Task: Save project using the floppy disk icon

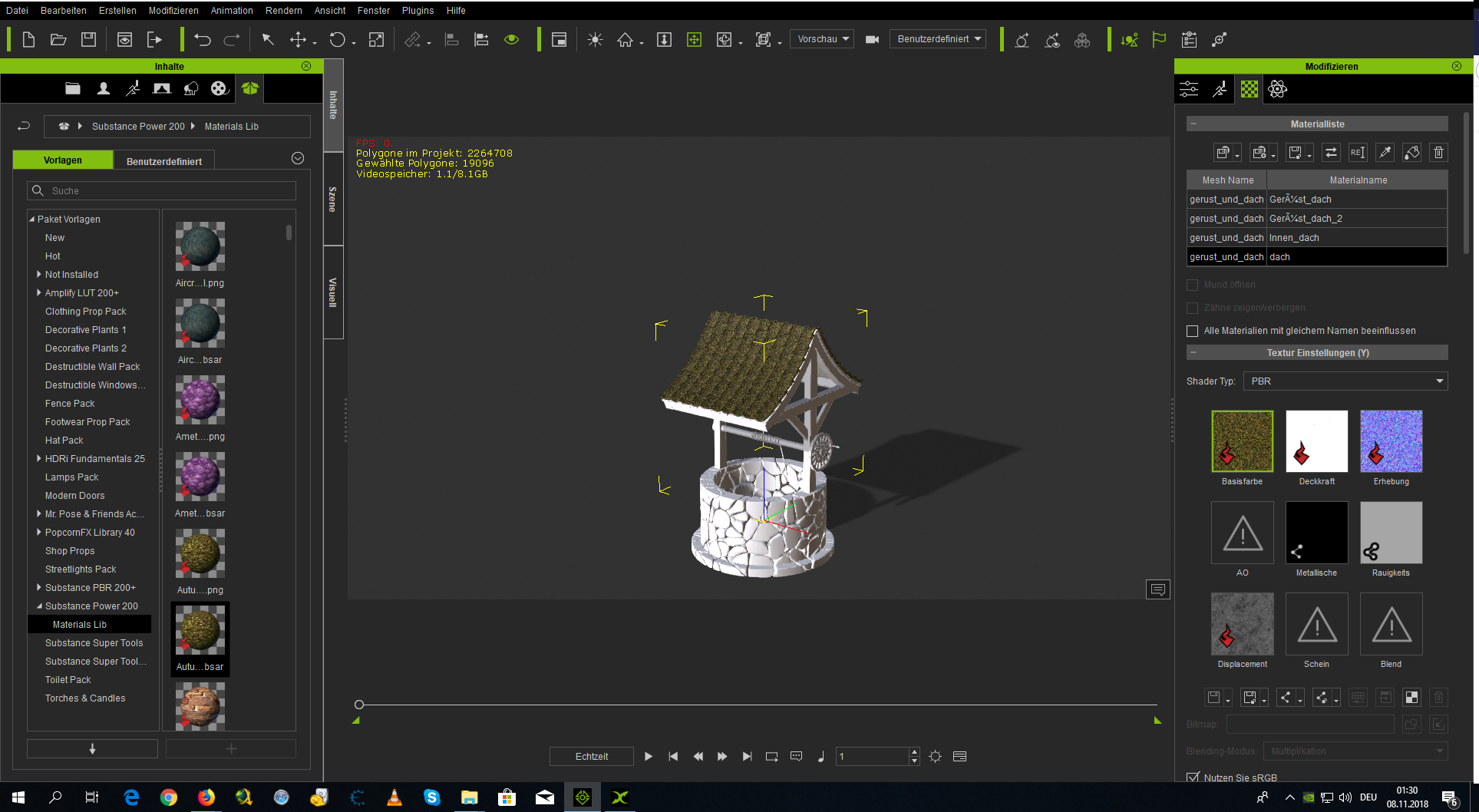Action: (x=89, y=39)
